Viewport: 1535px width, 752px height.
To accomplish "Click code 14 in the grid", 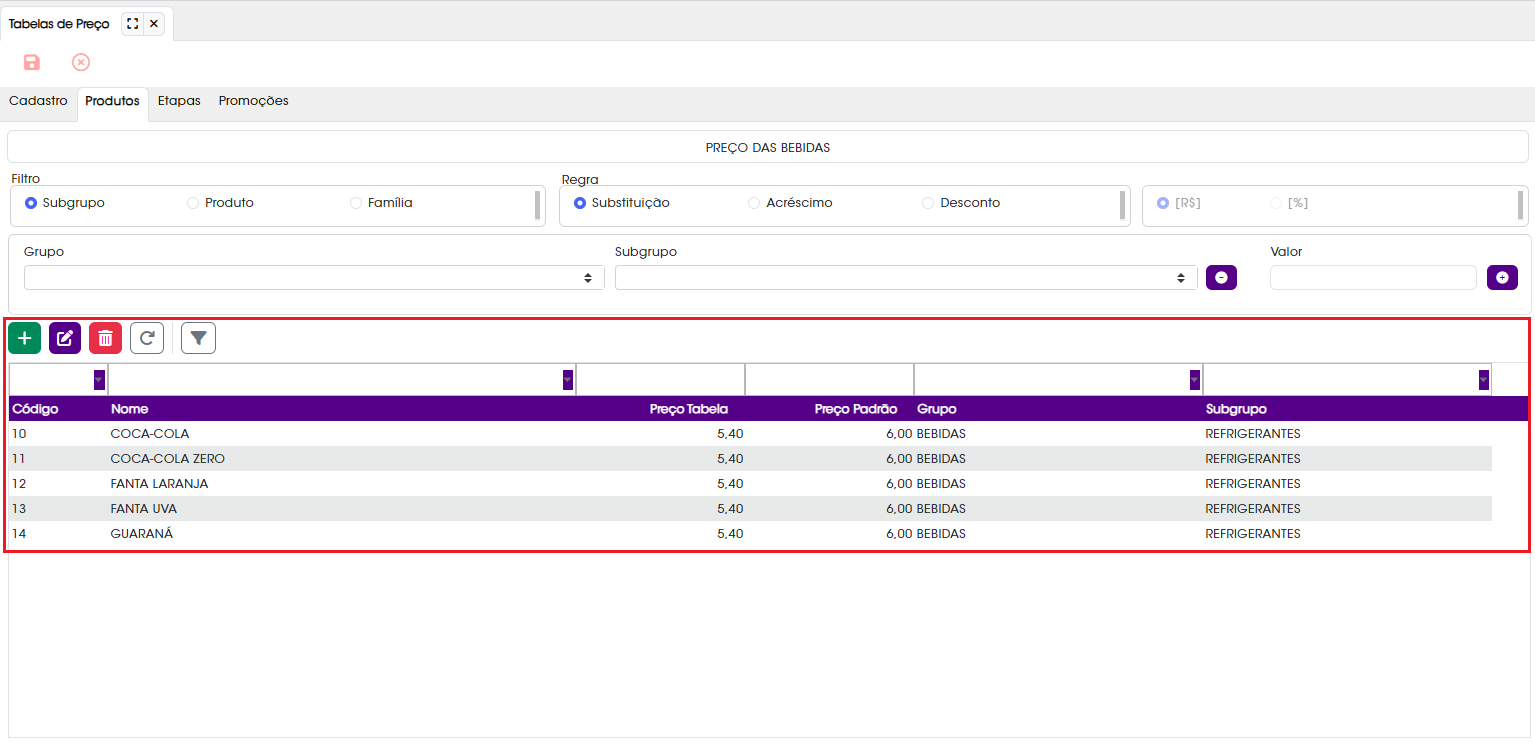I will [x=19, y=534].
